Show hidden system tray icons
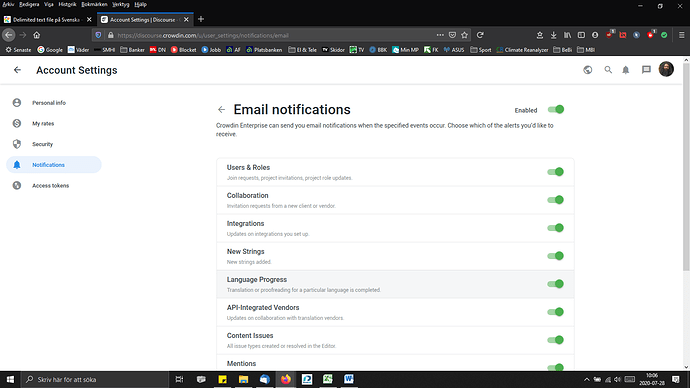The image size is (690, 388). click(x=587, y=379)
